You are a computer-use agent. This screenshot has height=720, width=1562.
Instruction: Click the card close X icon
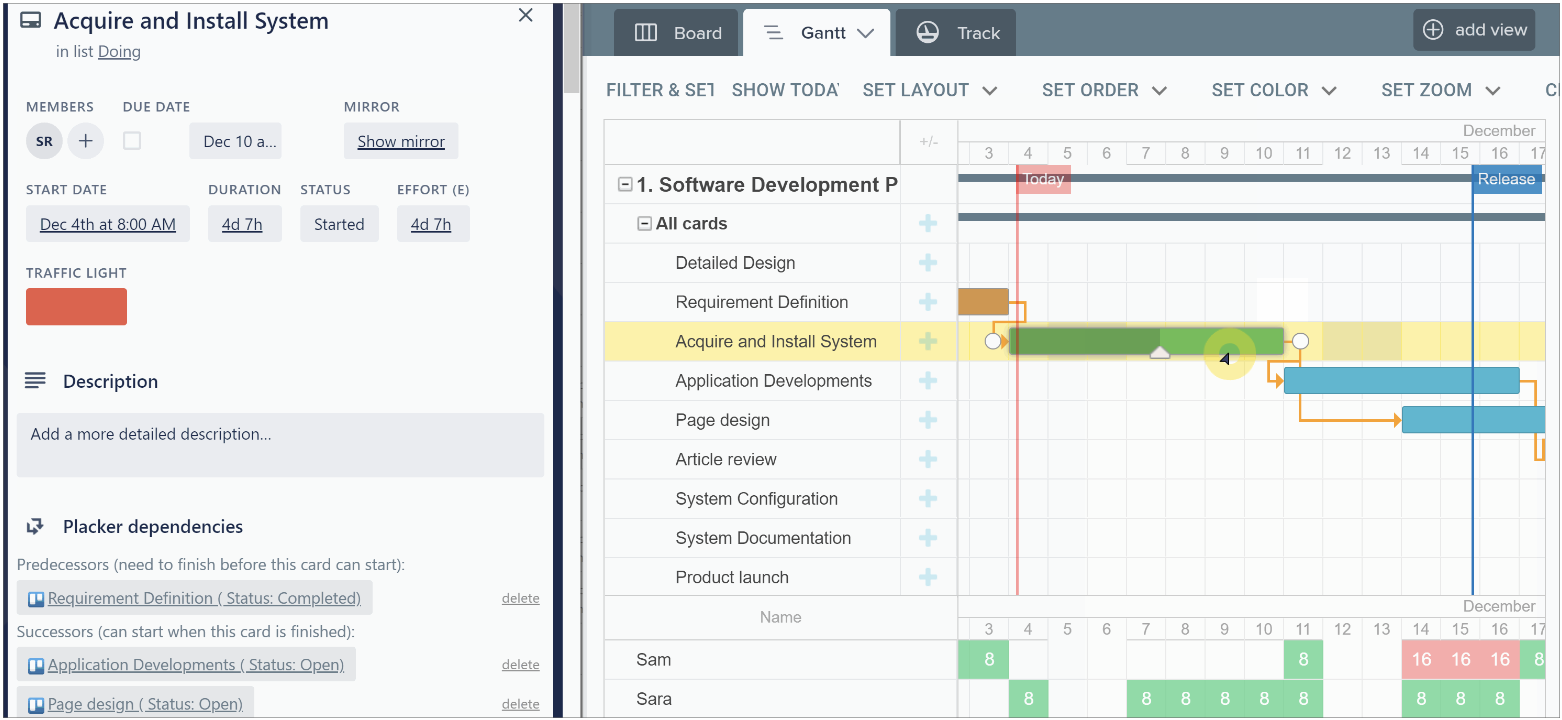click(x=526, y=15)
